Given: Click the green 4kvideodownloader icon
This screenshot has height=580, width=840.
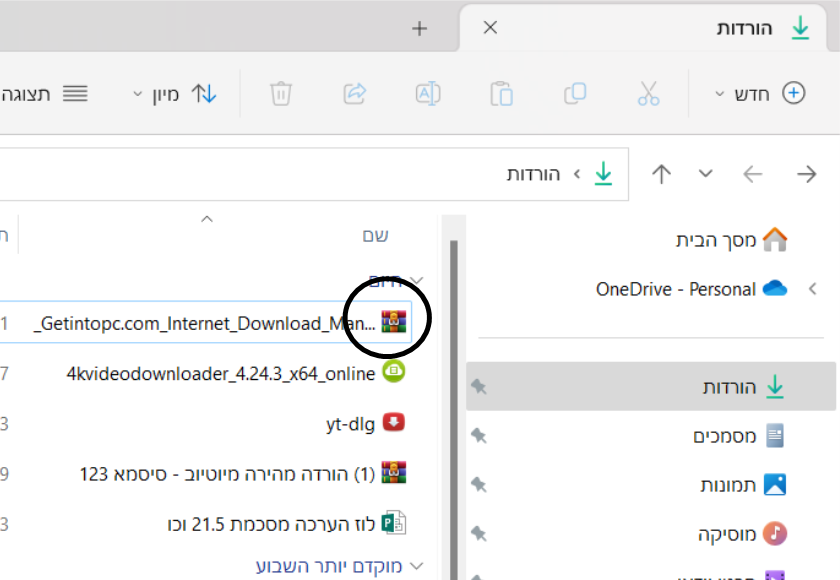Looking at the screenshot, I should pyautogui.click(x=394, y=372).
